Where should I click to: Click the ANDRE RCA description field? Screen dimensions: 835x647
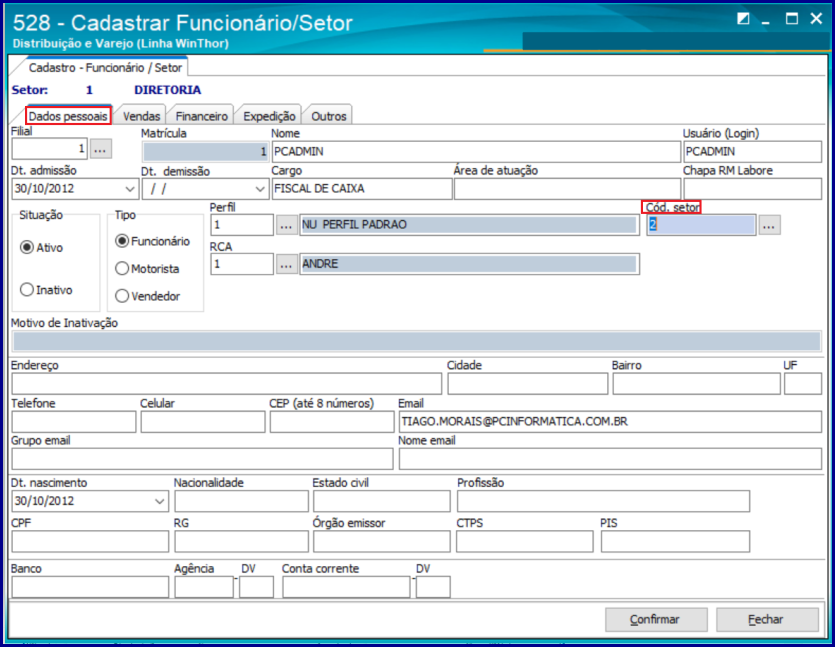click(469, 264)
